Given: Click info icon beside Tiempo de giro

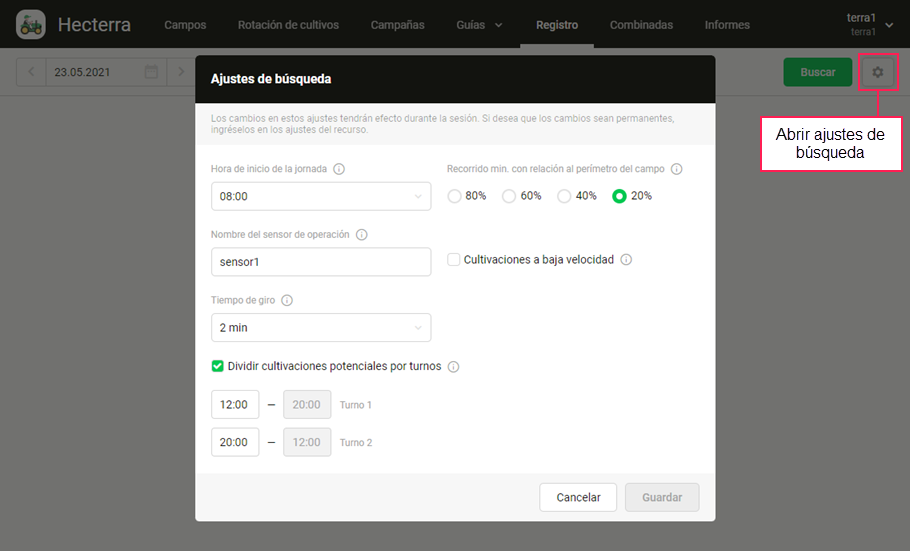Looking at the screenshot, I should pos(287,300).
